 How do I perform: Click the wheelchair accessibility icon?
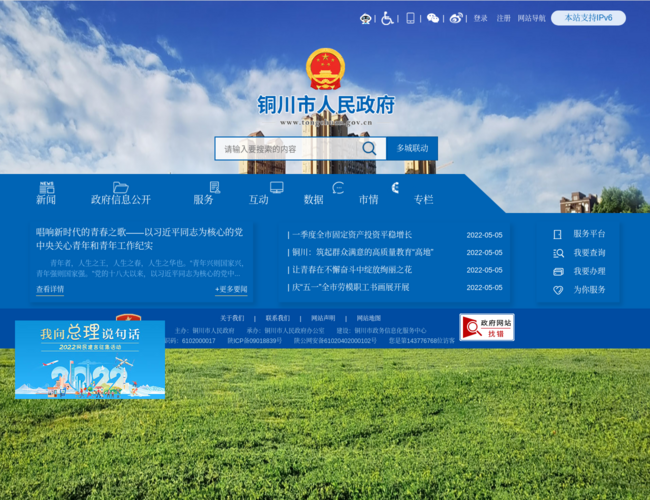tap(387, 19)
